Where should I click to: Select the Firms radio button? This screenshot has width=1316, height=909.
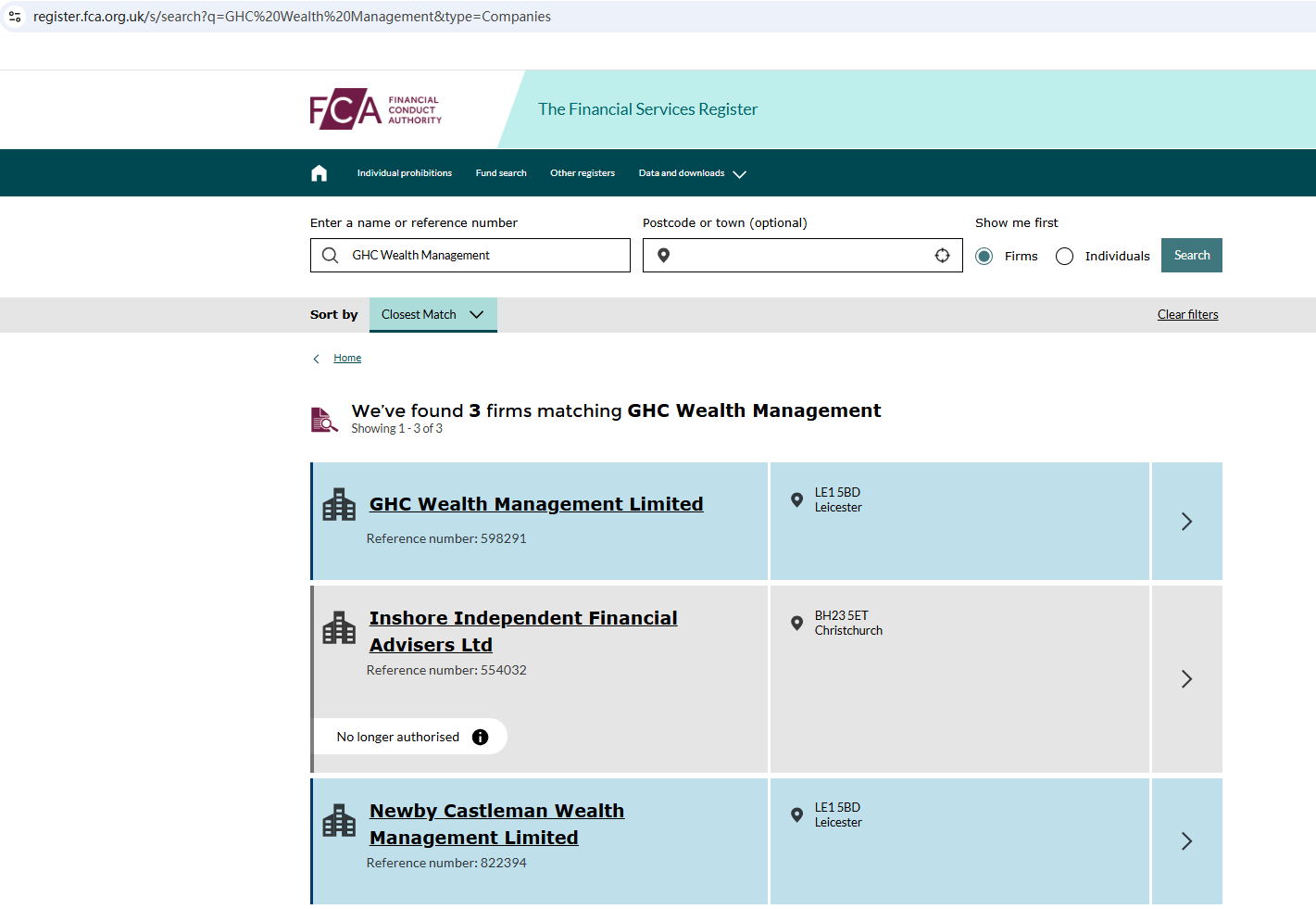tap(984, 257)
